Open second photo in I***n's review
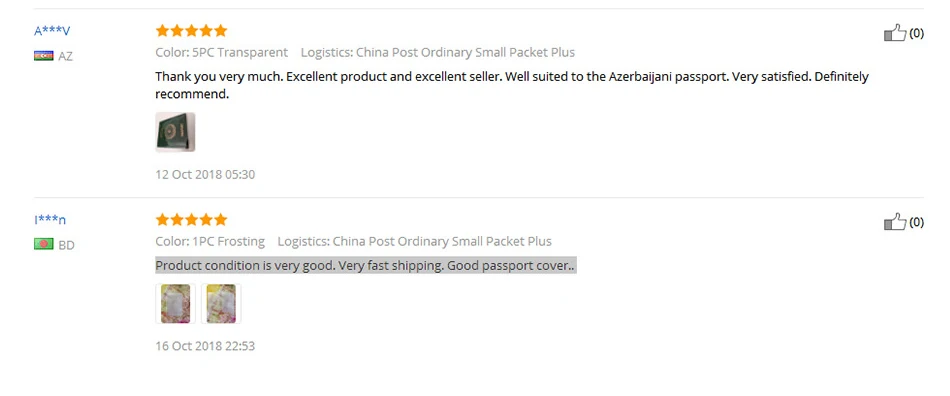This screenshot has width=950, height=396. tap(221, 303)
